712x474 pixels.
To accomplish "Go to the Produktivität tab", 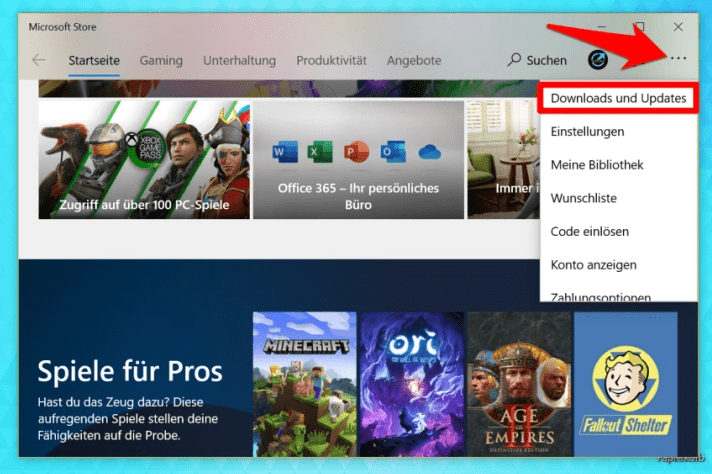I will click(331, 60).
